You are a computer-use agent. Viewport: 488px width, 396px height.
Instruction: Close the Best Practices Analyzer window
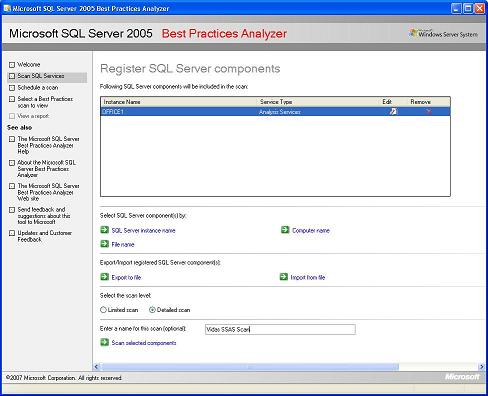coord(480,8)
